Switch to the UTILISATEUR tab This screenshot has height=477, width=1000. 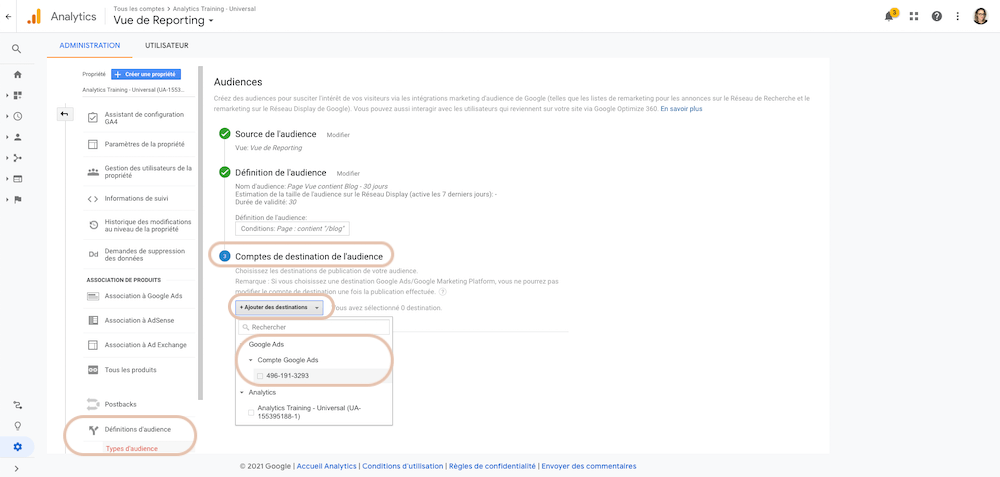166,45
